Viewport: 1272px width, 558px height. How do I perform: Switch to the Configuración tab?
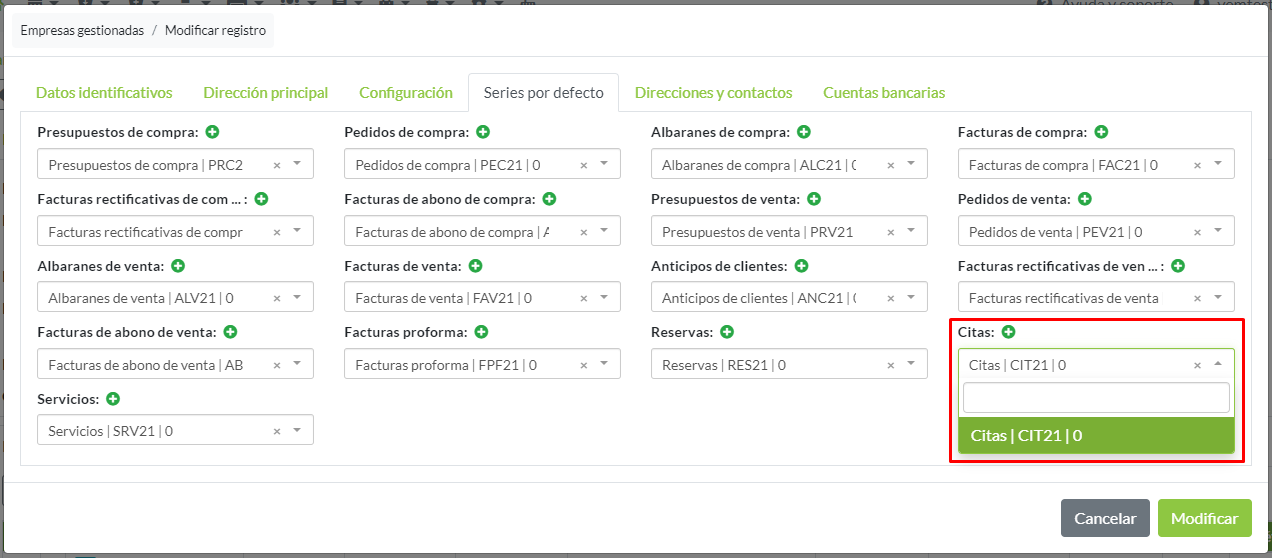(406, 93)
